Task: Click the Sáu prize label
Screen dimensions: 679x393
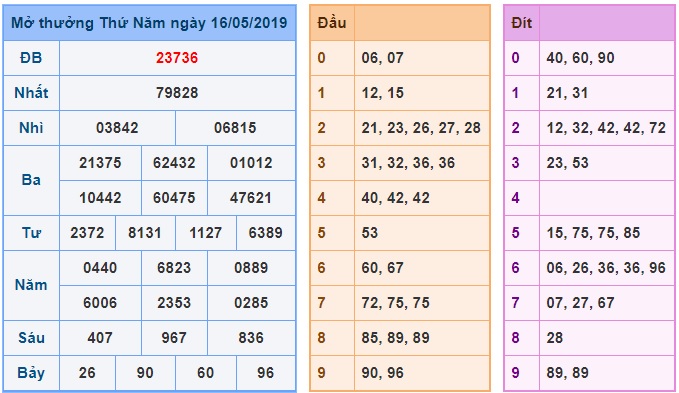Action: [31, 338]
